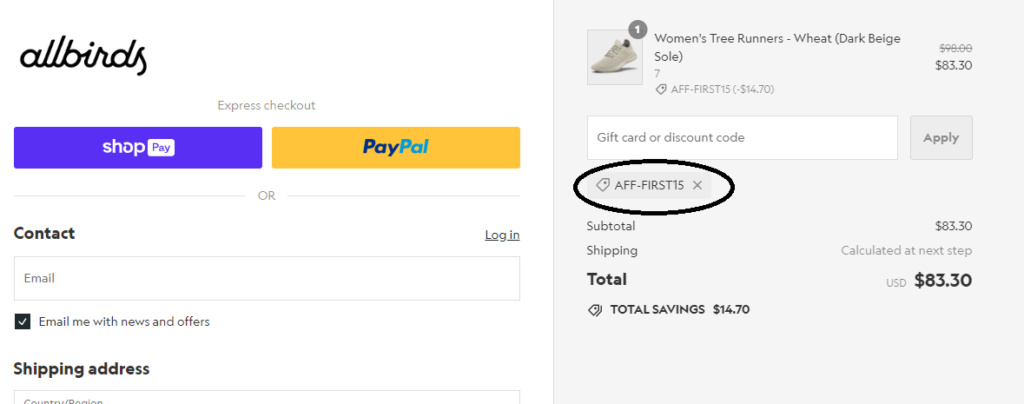Focus the Email input field

pos(266,278)
